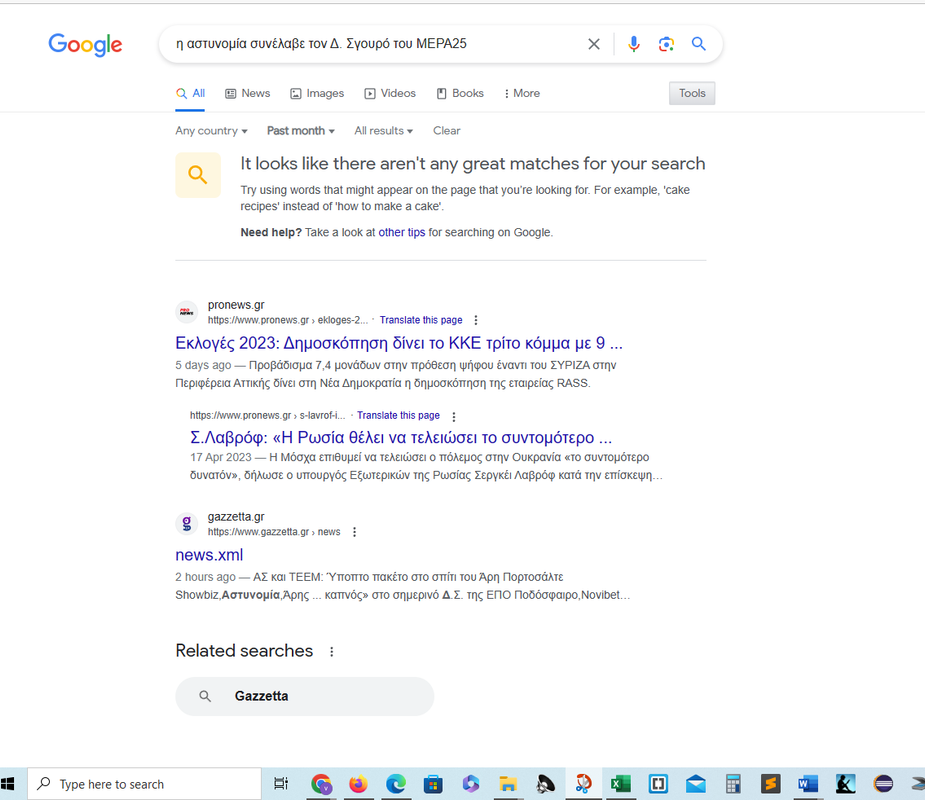Open File Explorer from the taskbar
Viewport: 925px width, 800px height.
[x=508, y=784]
